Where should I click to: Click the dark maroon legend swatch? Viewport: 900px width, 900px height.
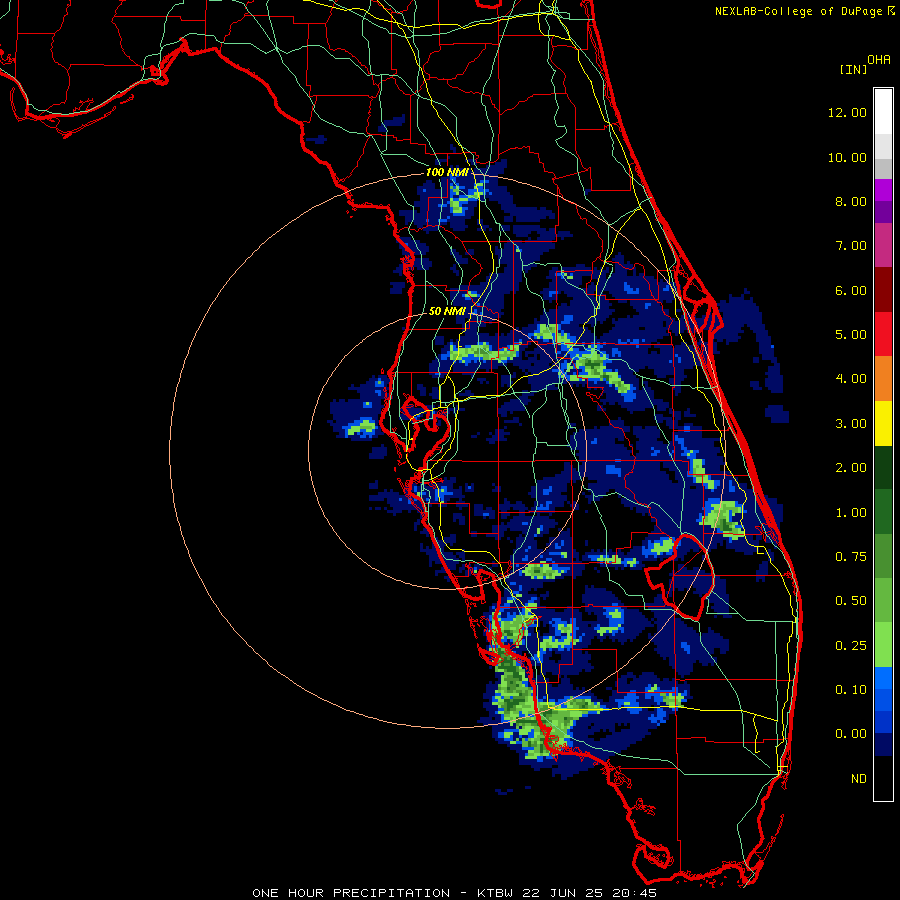click(x=883, y=290)
